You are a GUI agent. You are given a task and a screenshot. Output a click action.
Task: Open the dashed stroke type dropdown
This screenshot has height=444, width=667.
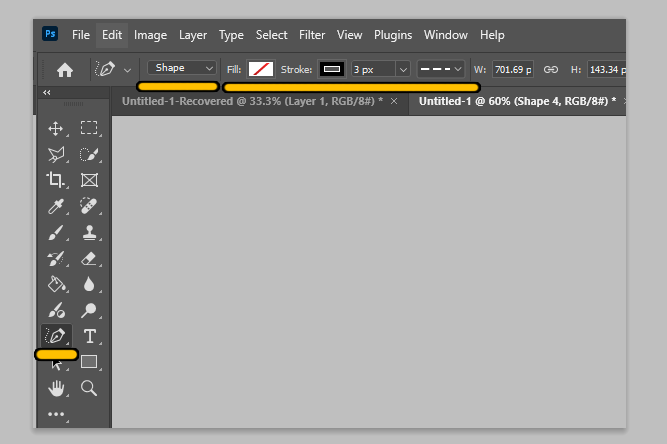pyautogui.click(x=440, y=69)
